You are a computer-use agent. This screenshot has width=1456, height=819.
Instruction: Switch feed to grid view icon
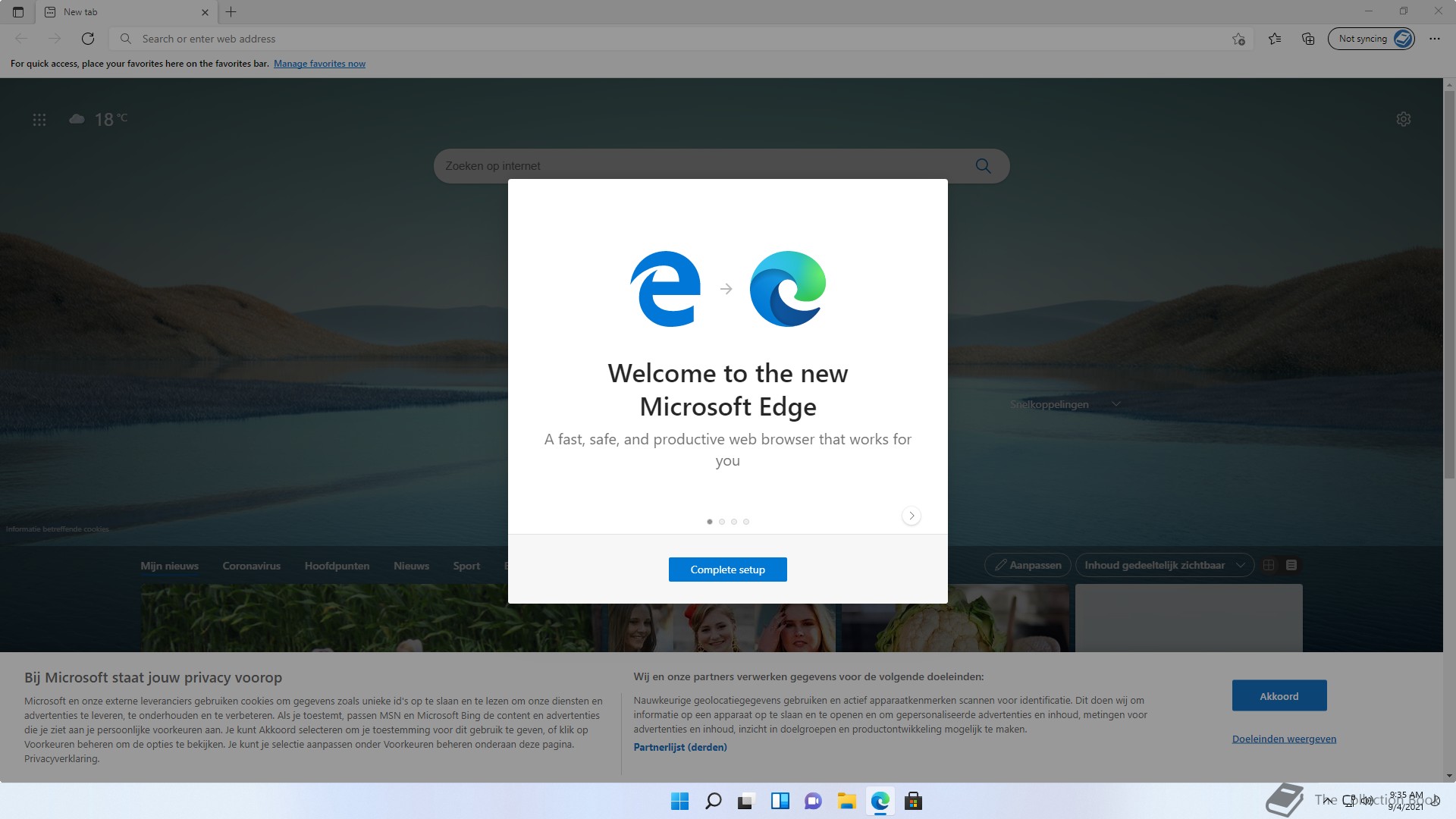(x=1269, y=565)
